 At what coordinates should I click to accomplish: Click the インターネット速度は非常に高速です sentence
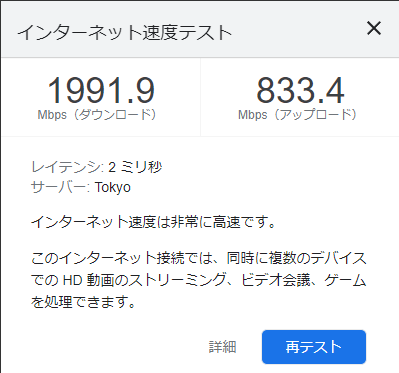[154, 222]
